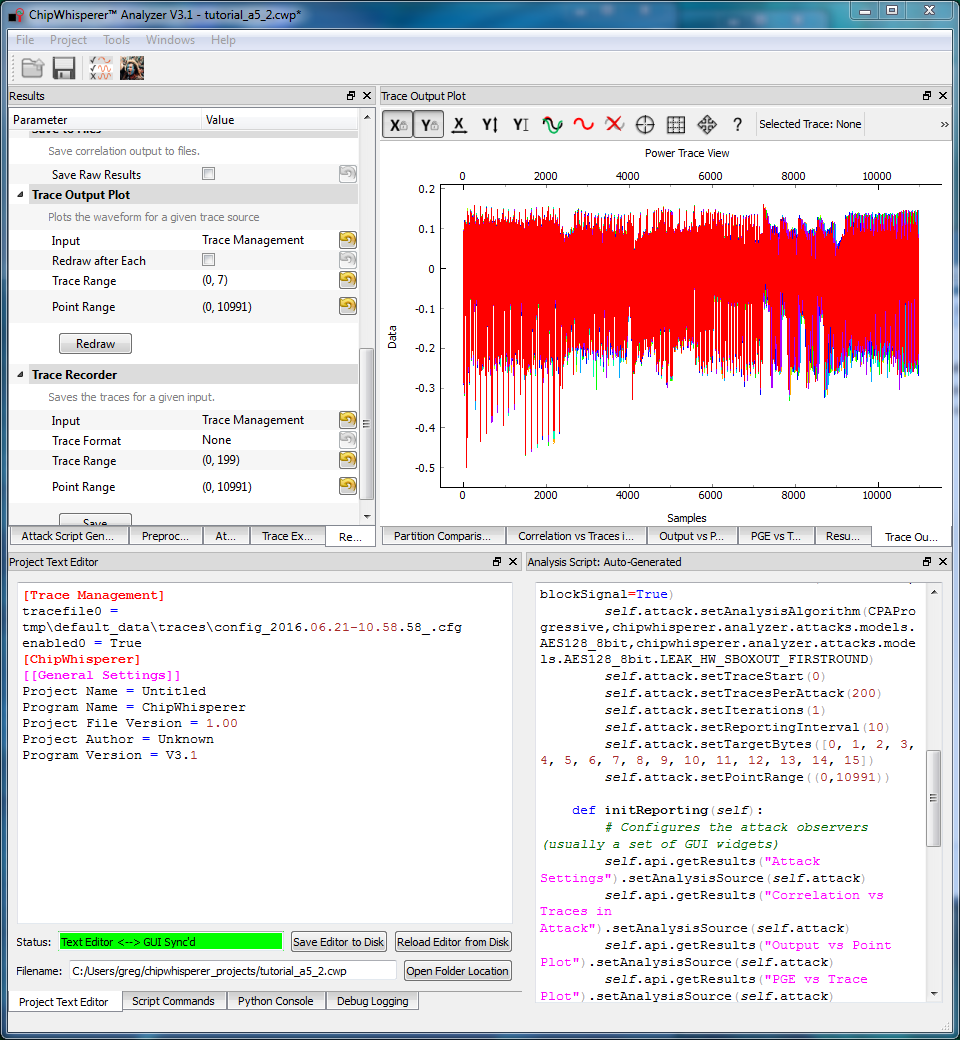Click Save Editor to Disk button

coord(338,941)
